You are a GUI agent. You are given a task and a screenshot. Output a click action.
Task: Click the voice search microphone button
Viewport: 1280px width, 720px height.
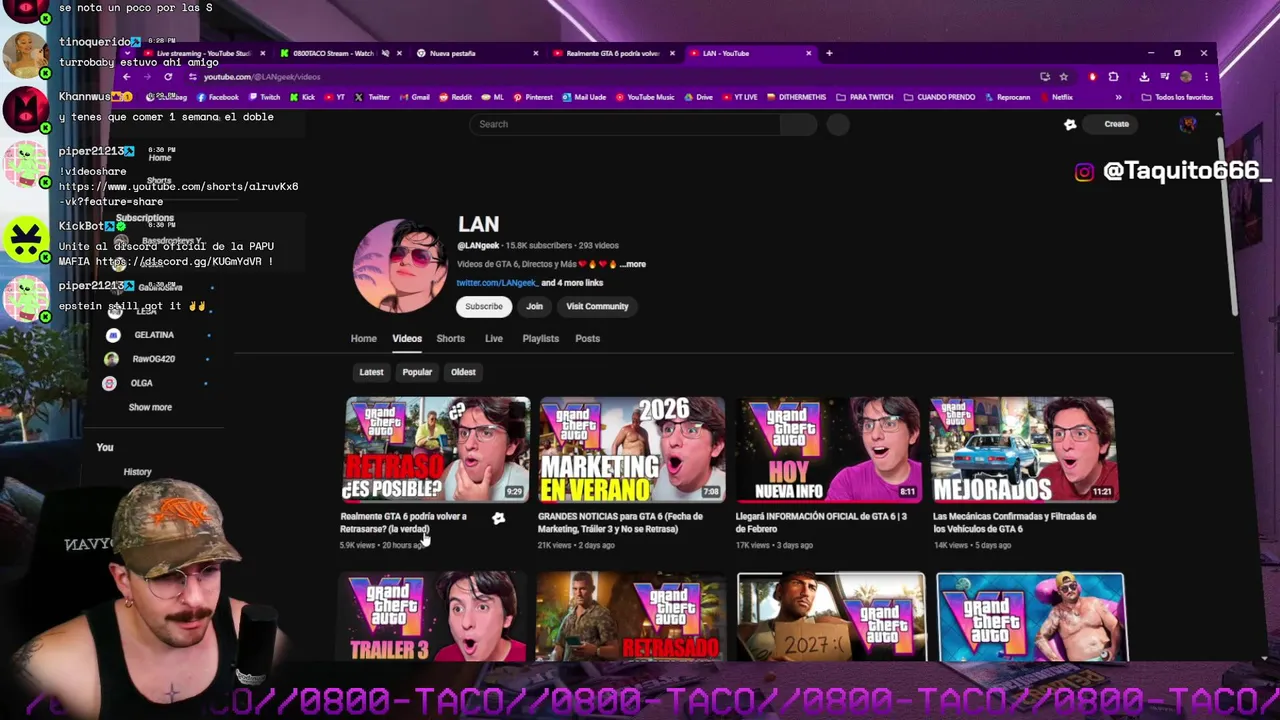[x=838, y=124]
